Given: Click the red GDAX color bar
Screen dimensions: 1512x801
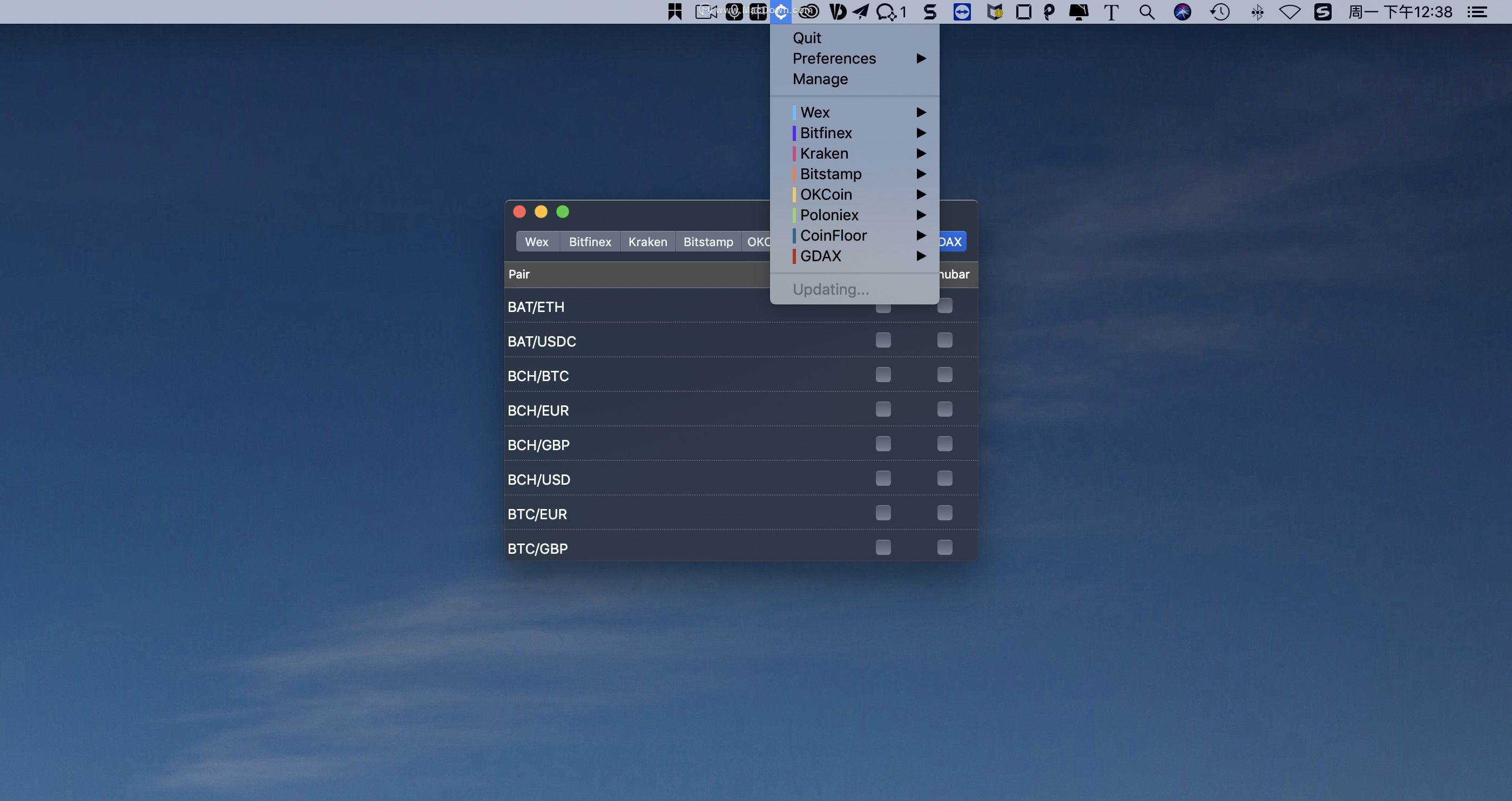Looking at the screenshot, I should pos(794,256).
